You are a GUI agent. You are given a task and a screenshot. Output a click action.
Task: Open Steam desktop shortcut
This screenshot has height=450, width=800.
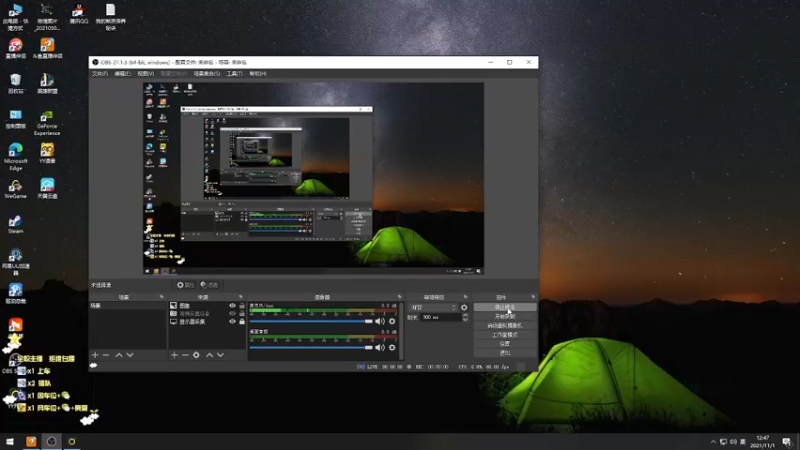coord(15,224)
